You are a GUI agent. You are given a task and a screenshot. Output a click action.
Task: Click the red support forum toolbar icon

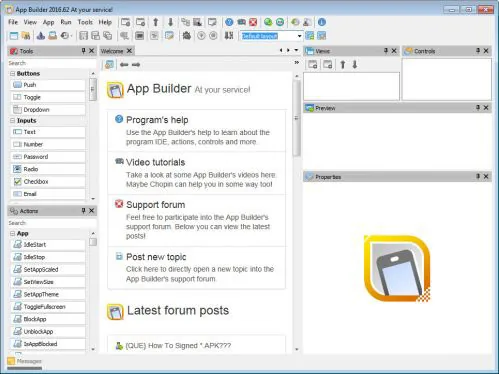point(253,22)
